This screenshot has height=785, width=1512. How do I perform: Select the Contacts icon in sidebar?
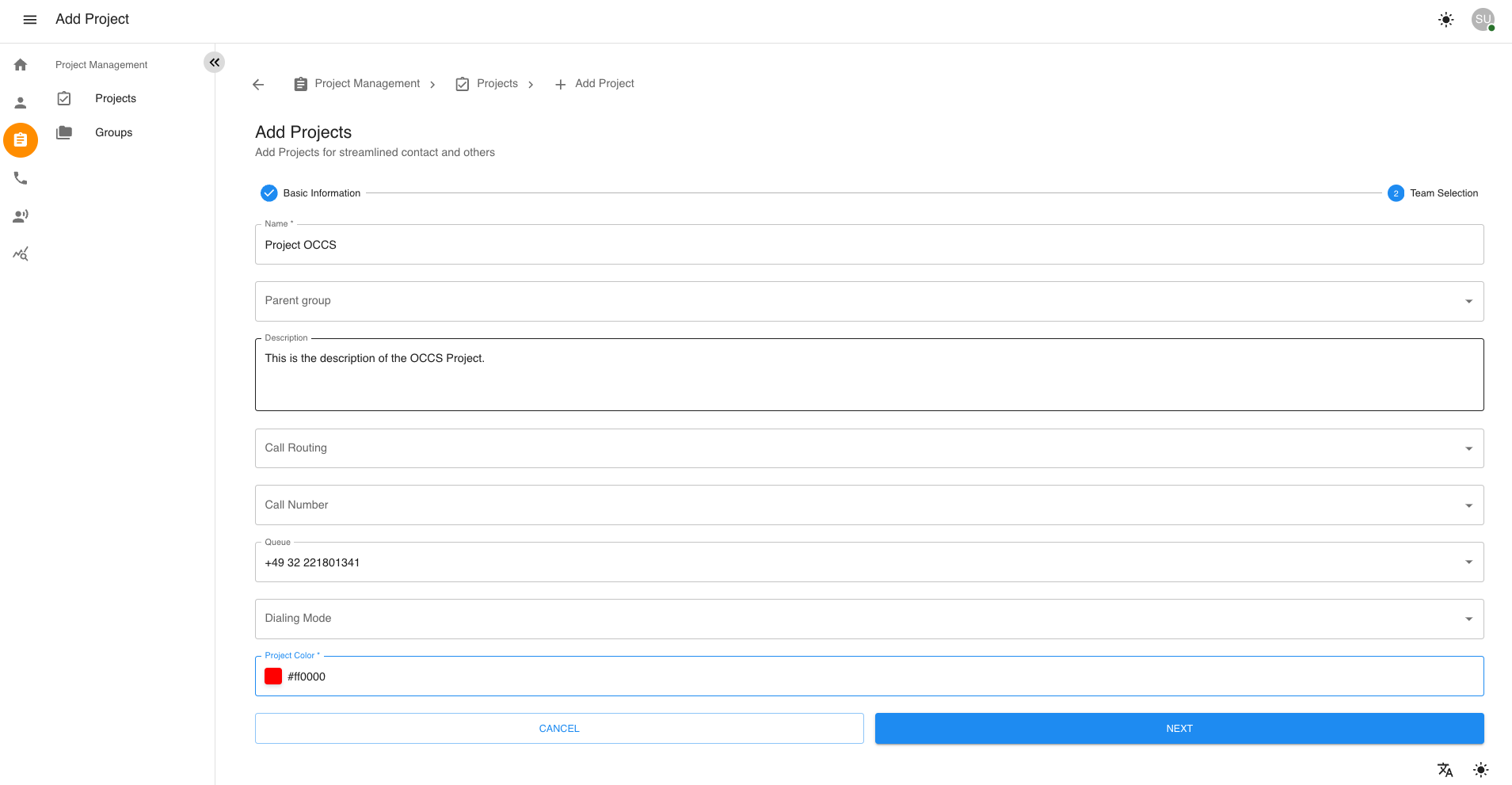20,101
